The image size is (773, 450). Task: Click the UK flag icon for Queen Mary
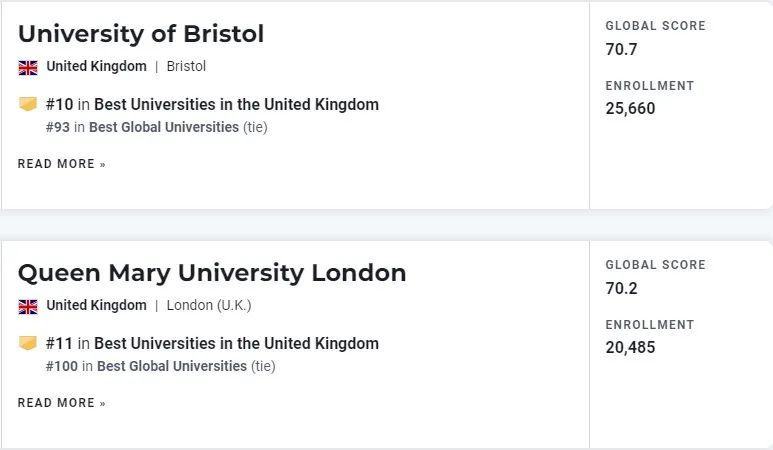[28, 306]
